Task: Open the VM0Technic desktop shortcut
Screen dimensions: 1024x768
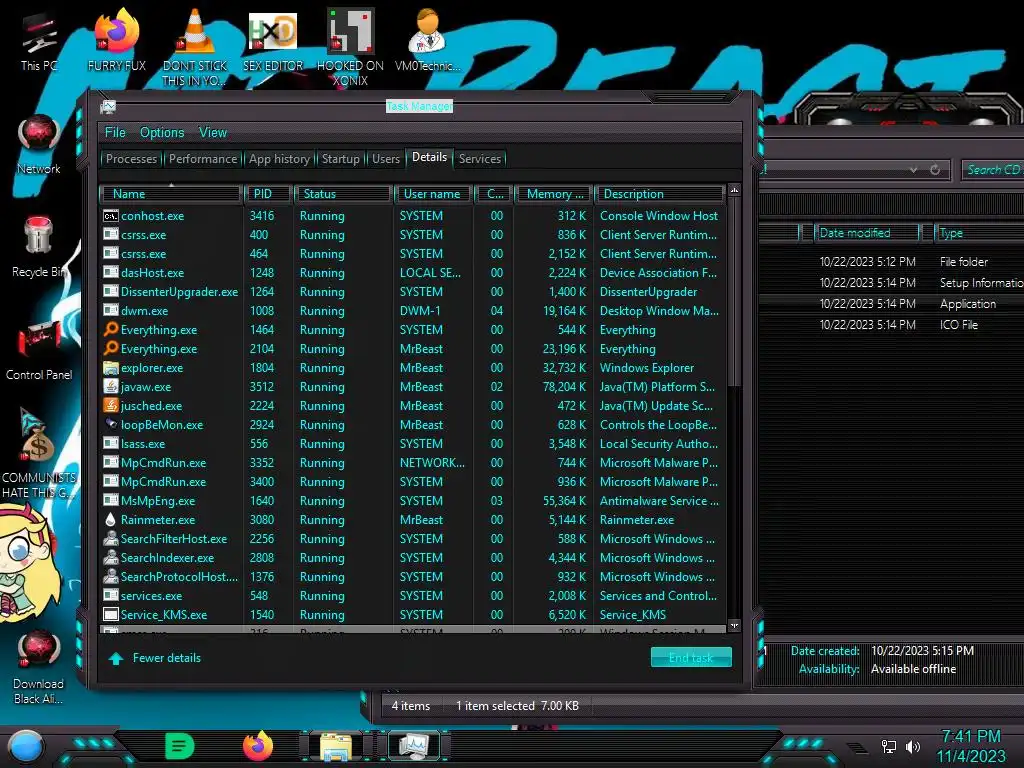Action: 427,40
